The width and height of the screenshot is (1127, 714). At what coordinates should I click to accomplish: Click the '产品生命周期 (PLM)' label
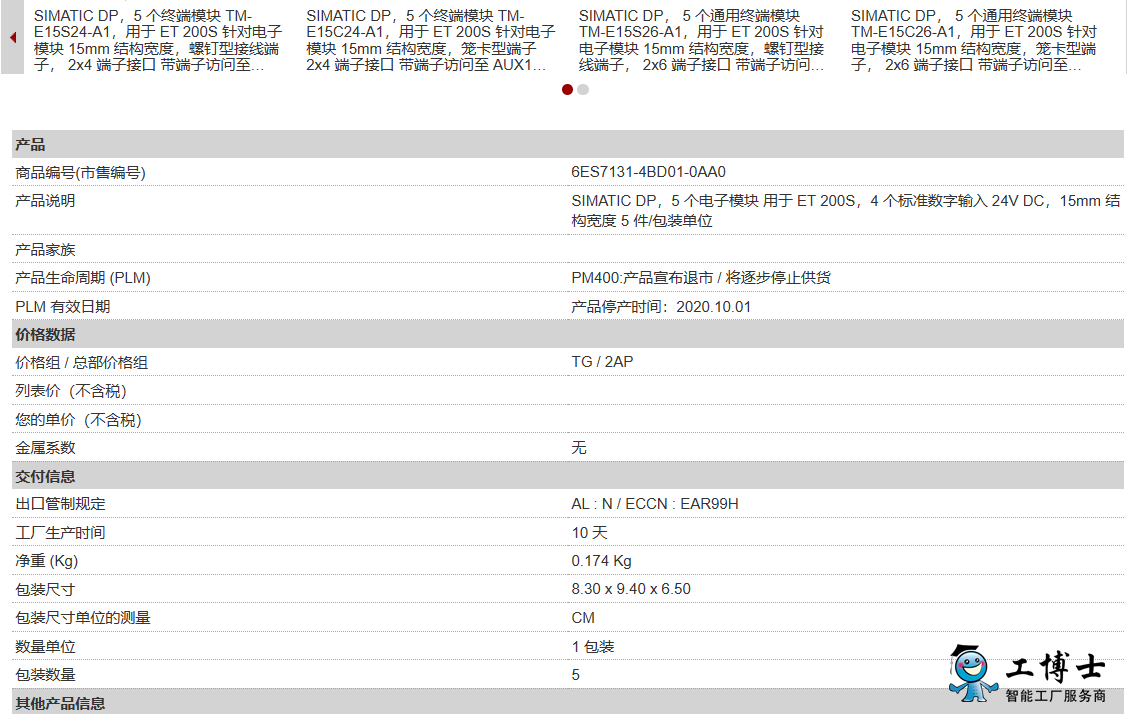coord(83,278)
